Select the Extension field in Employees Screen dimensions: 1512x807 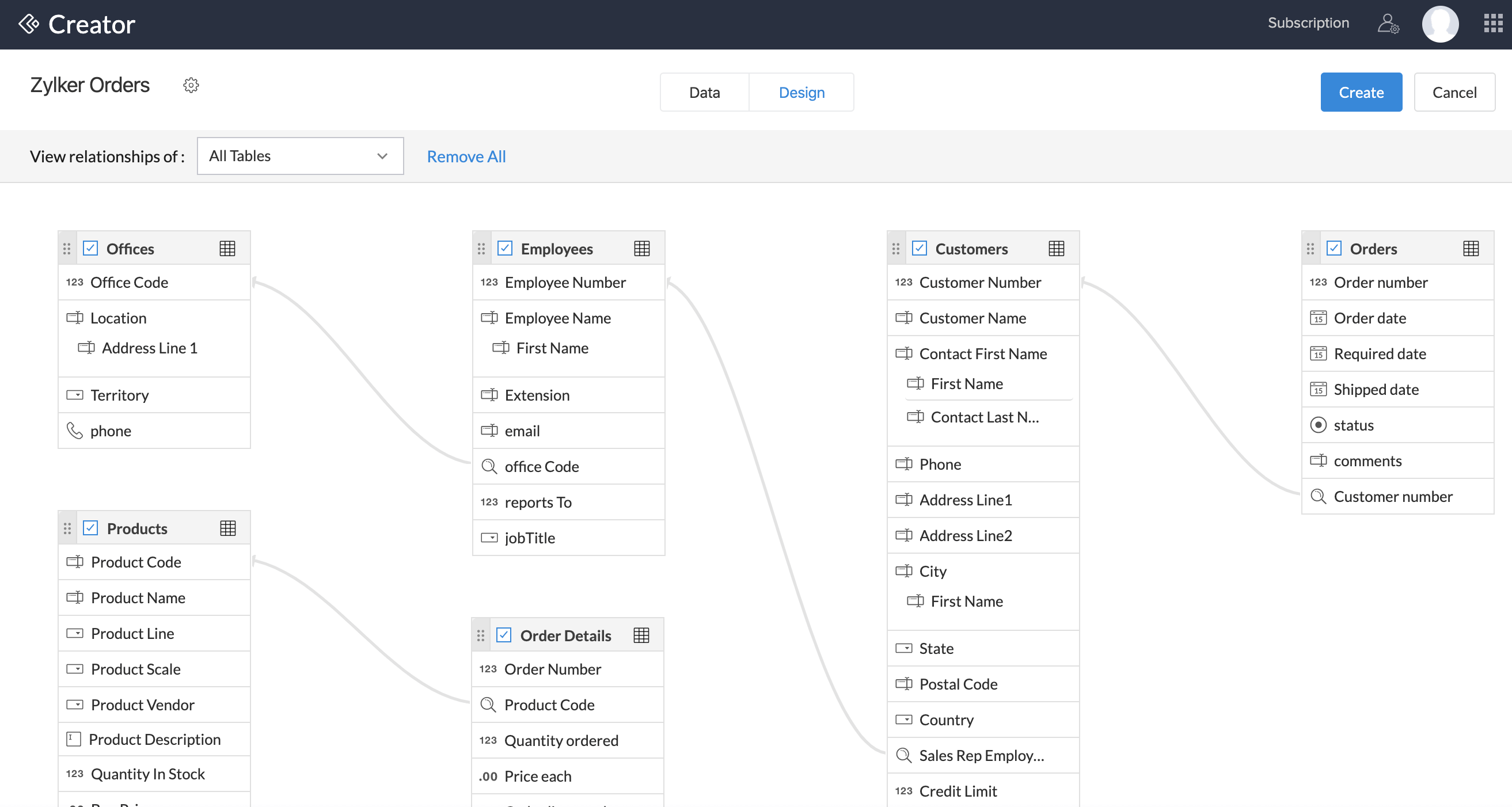coord(569,394)
